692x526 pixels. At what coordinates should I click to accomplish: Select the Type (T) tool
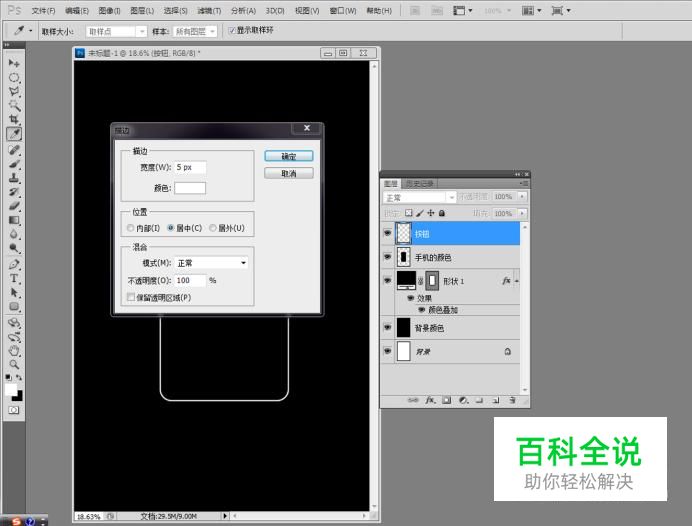point(14,279)
